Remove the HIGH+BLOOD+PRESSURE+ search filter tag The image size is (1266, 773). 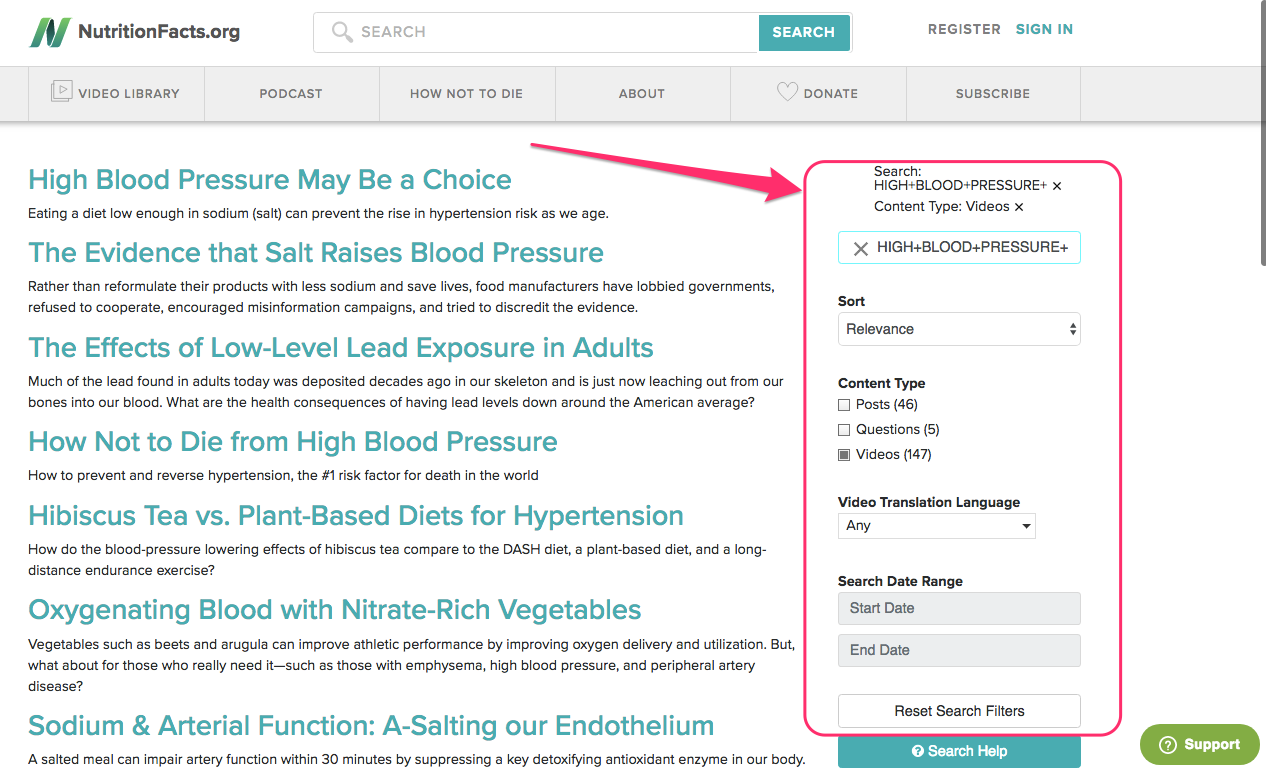point(1057,186)
